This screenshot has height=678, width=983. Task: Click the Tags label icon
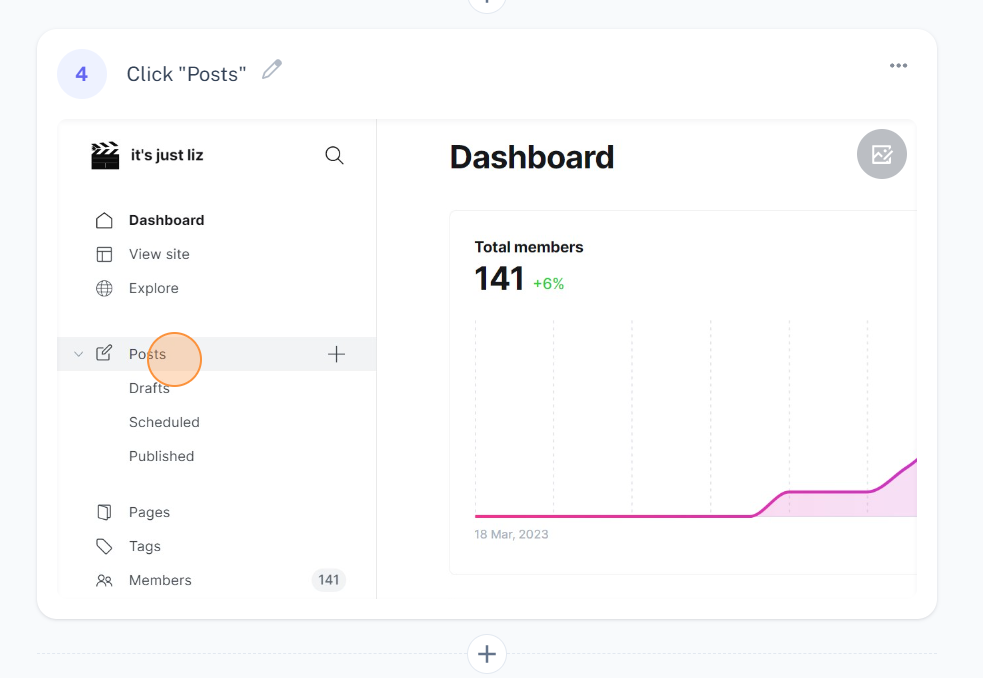104,546
